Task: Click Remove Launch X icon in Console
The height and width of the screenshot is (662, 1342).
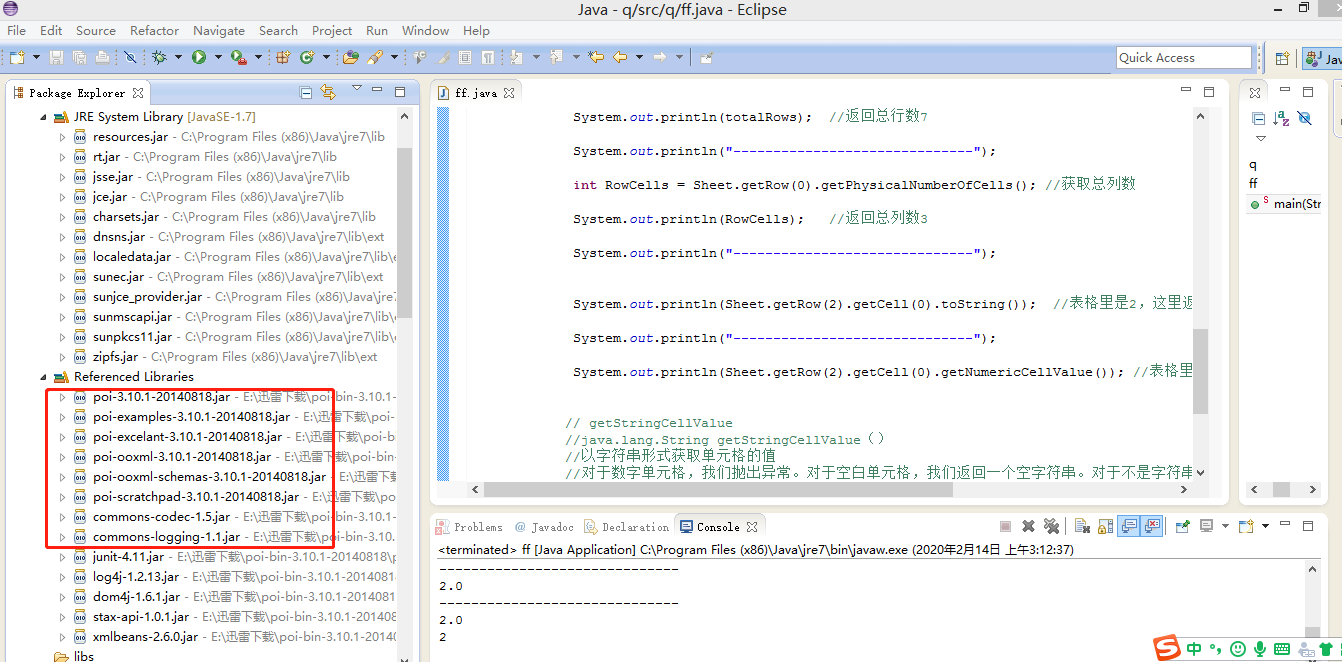Action: [1028, 526]
